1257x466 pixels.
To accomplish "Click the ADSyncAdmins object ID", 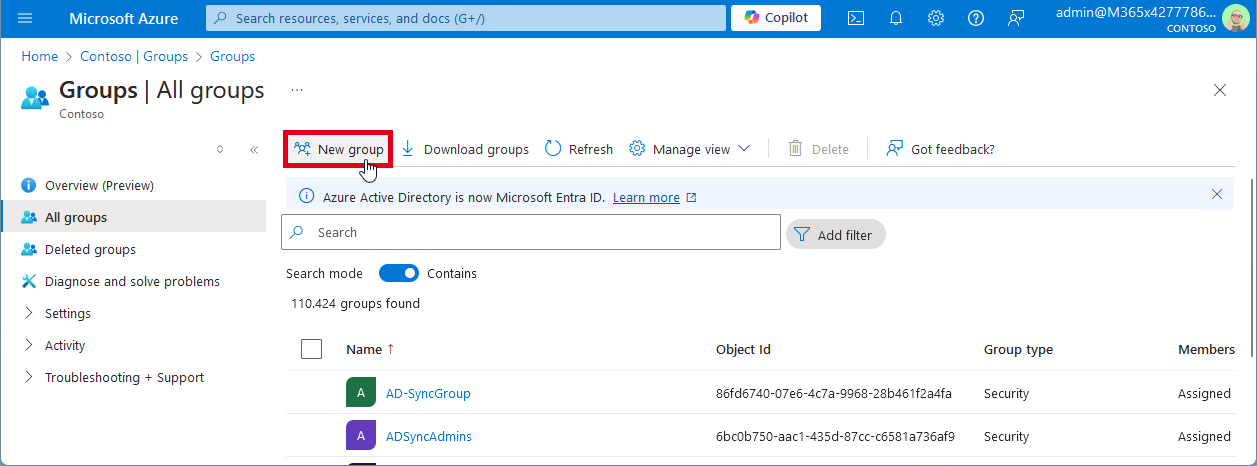I will pyautogui.click(x=835, y=436).
